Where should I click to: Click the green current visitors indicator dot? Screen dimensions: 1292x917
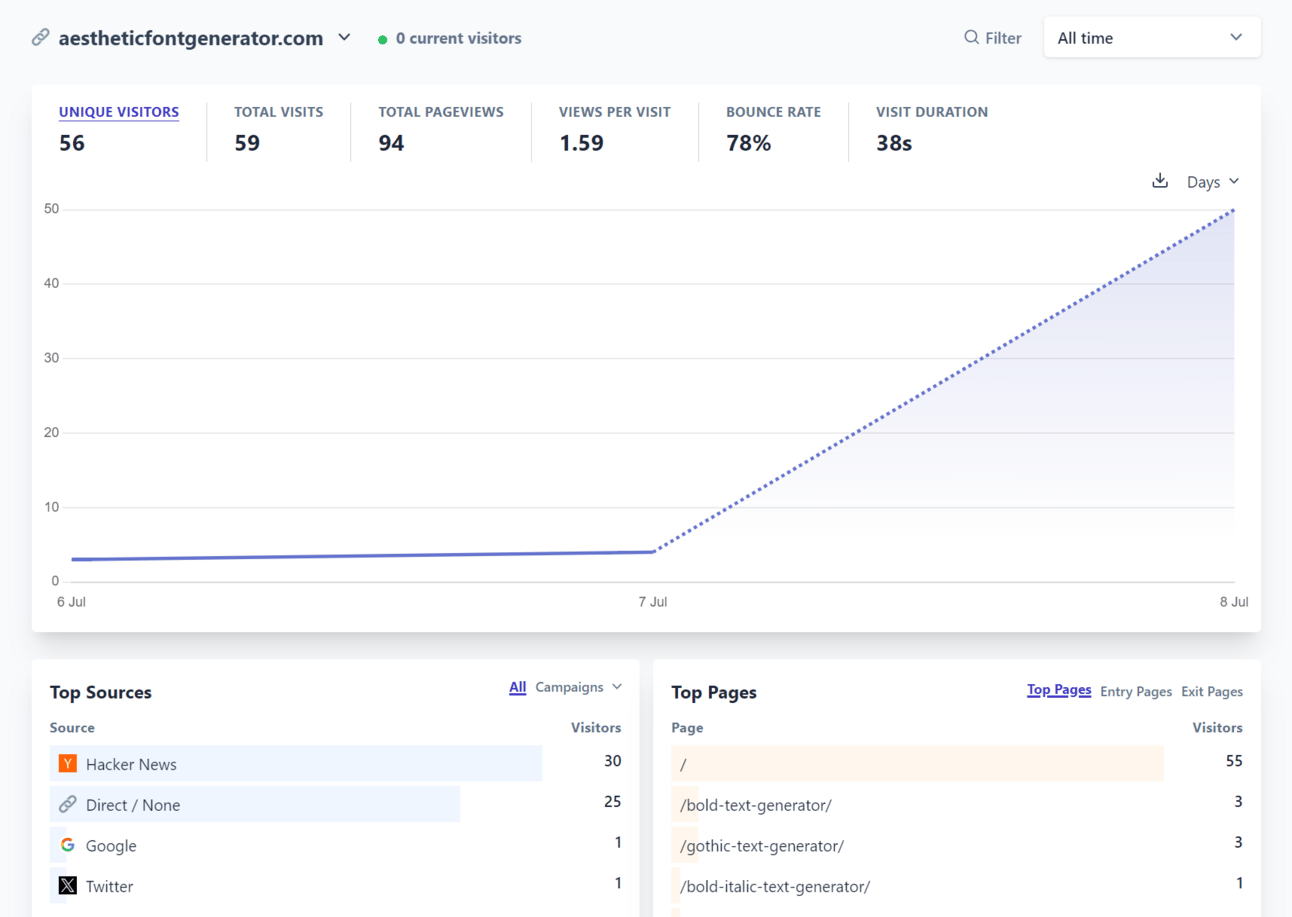[383, 40]
